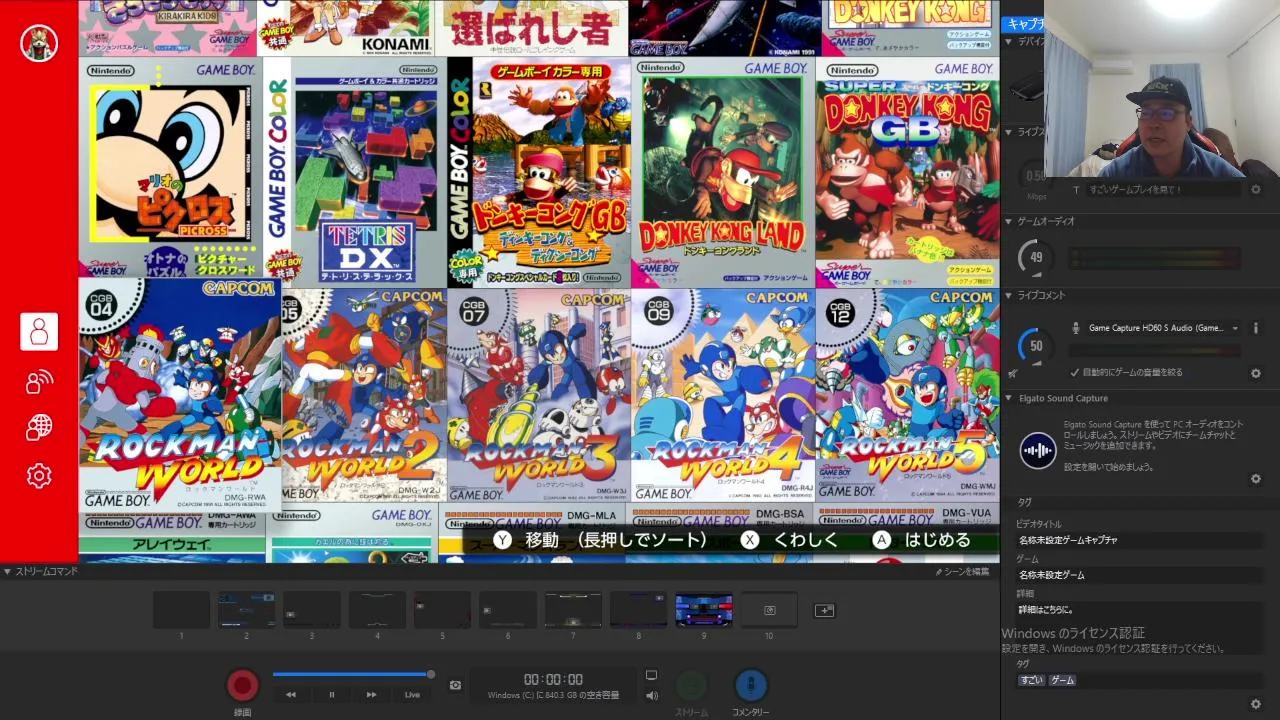Select scene thumbnail 4
The image size is (1280, 720).
(377, 610)
